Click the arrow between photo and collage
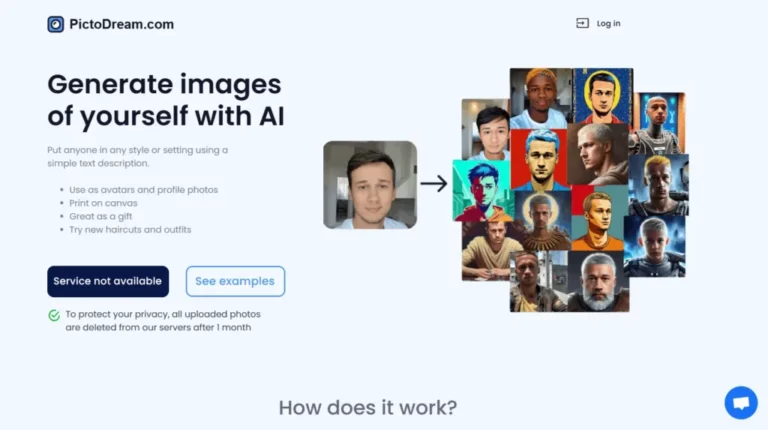 434,184
